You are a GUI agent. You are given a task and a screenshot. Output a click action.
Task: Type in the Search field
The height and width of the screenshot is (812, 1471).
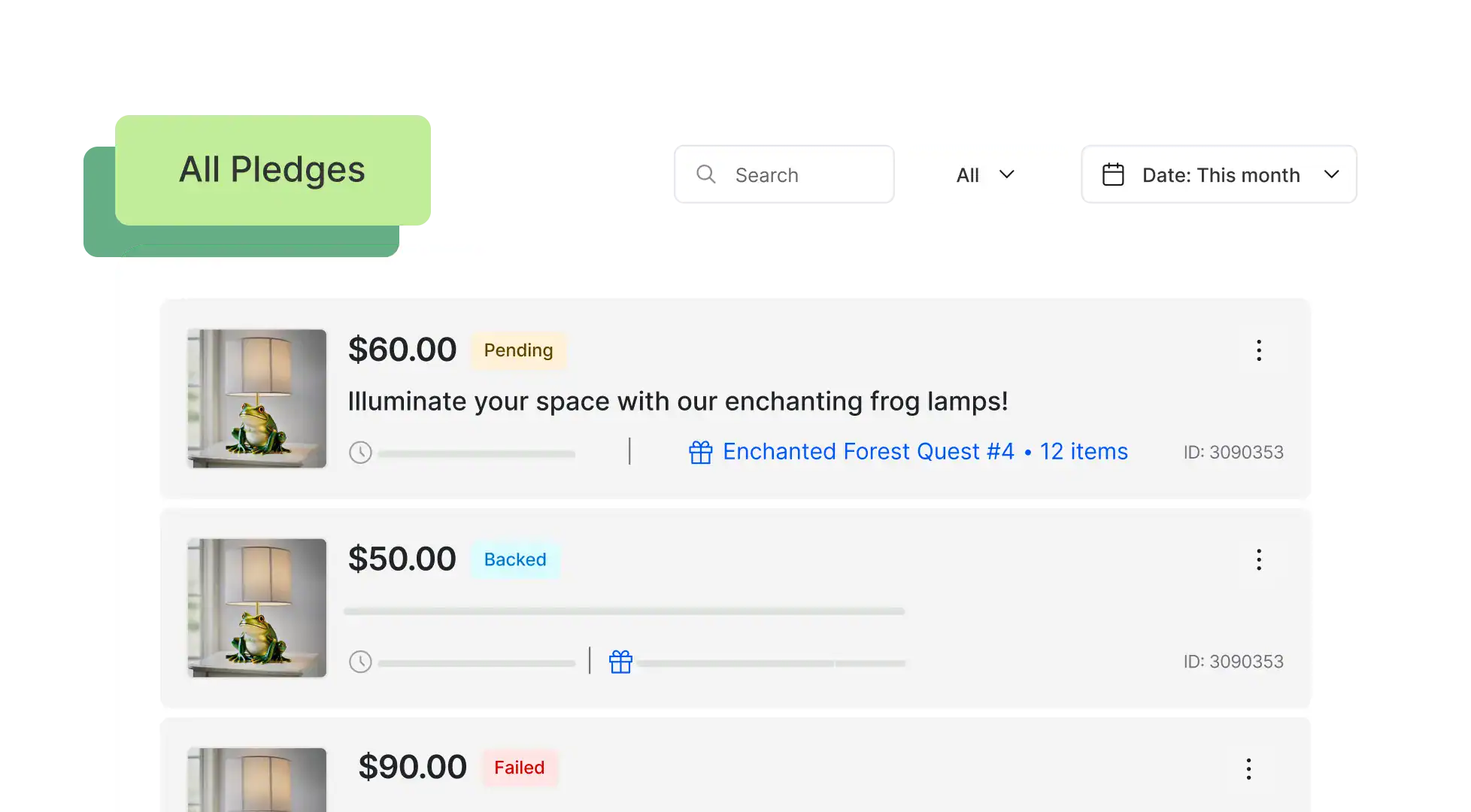(x=805, y=175)
